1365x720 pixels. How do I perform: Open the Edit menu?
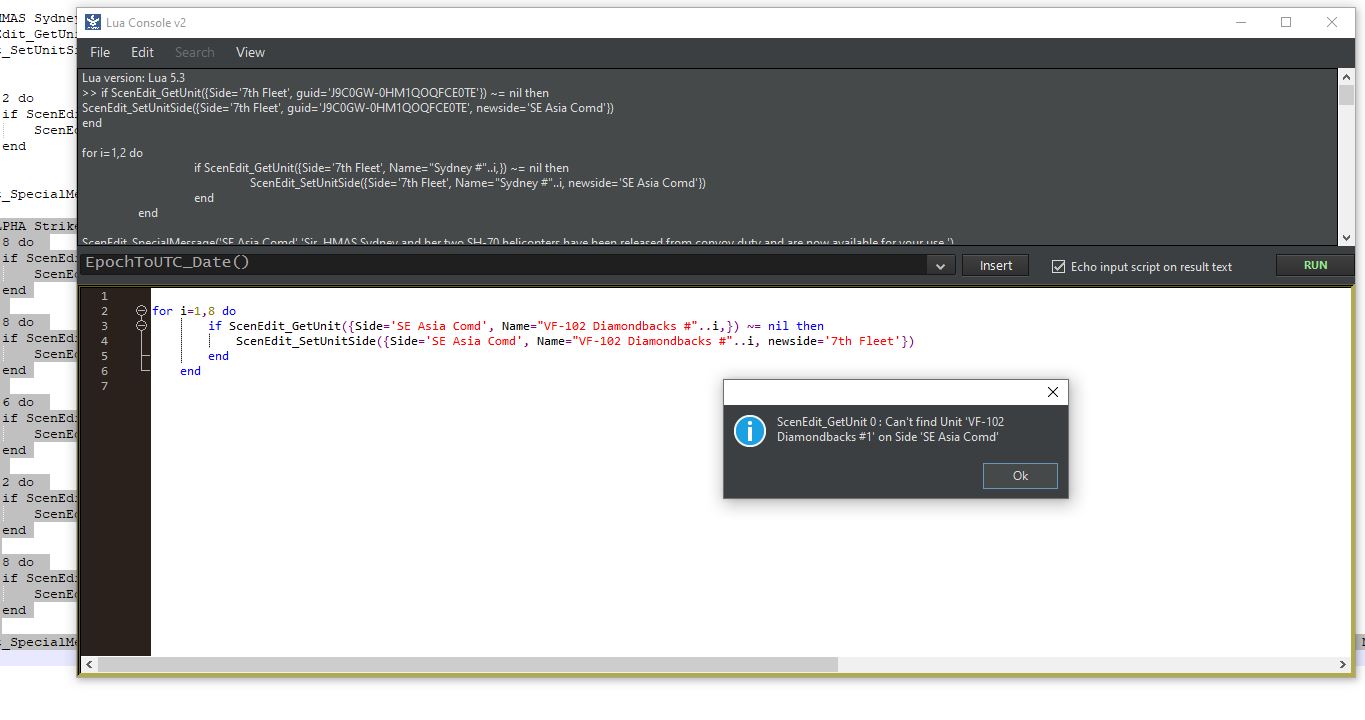(x=142, y=52)
